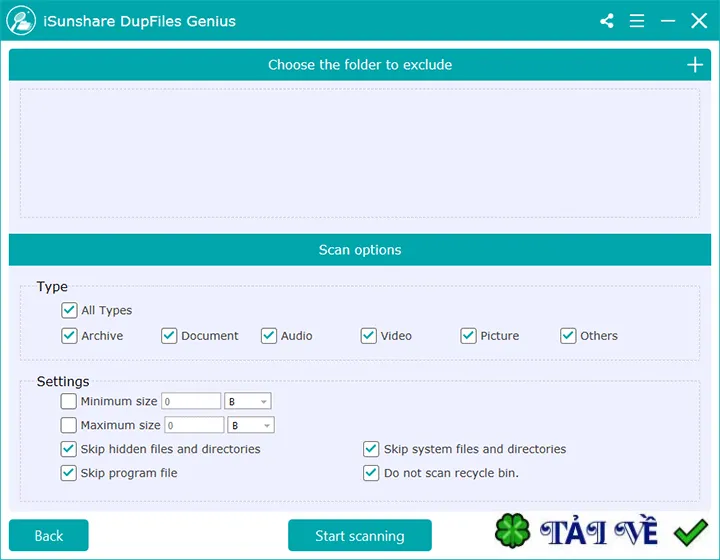Image resolution: width=720 pixels, height=560 pixels.
Task: Open the Minimum size unit dropdown
Action: pos(248,401)
